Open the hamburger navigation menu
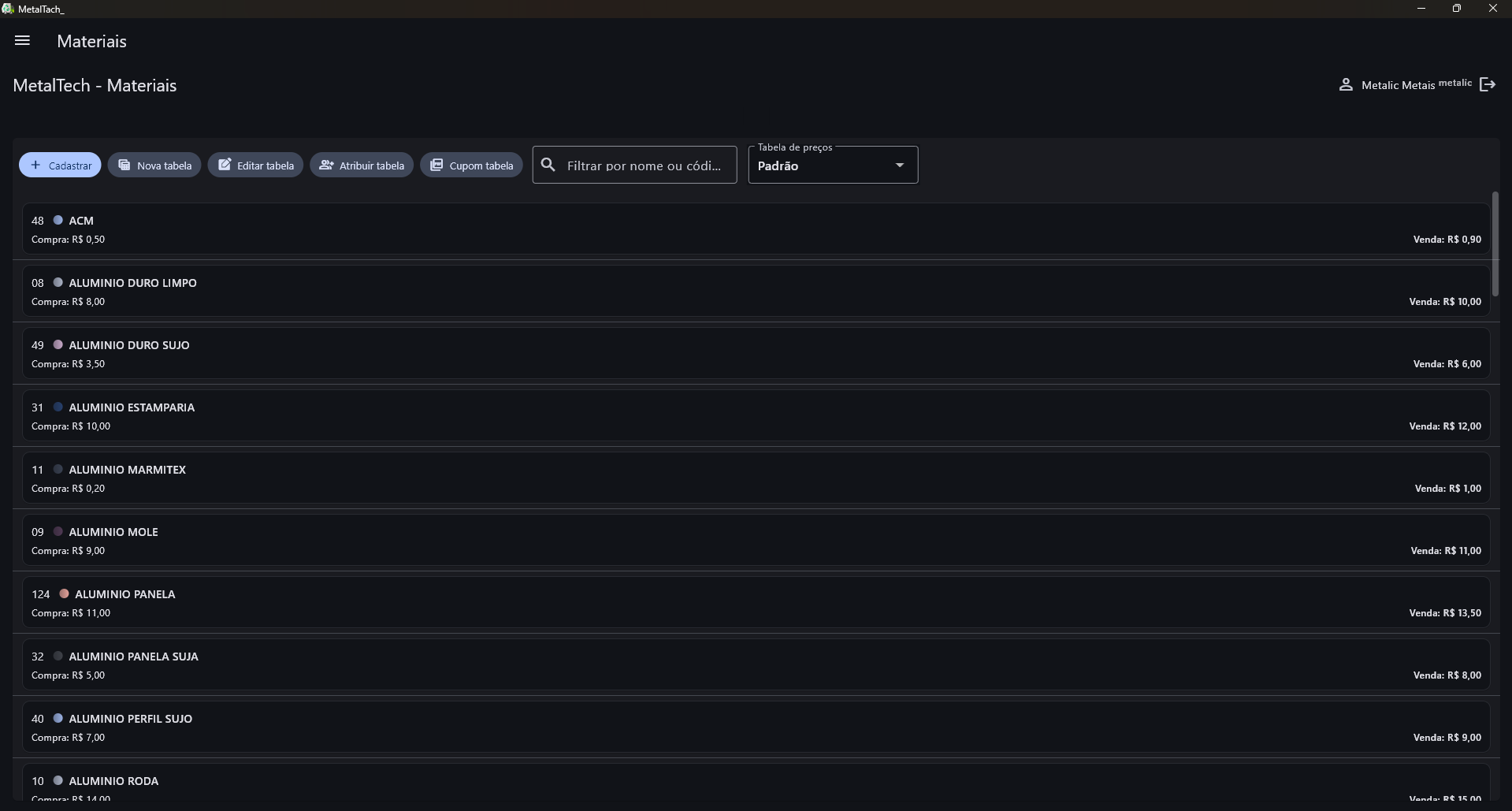 click(22, 40)
